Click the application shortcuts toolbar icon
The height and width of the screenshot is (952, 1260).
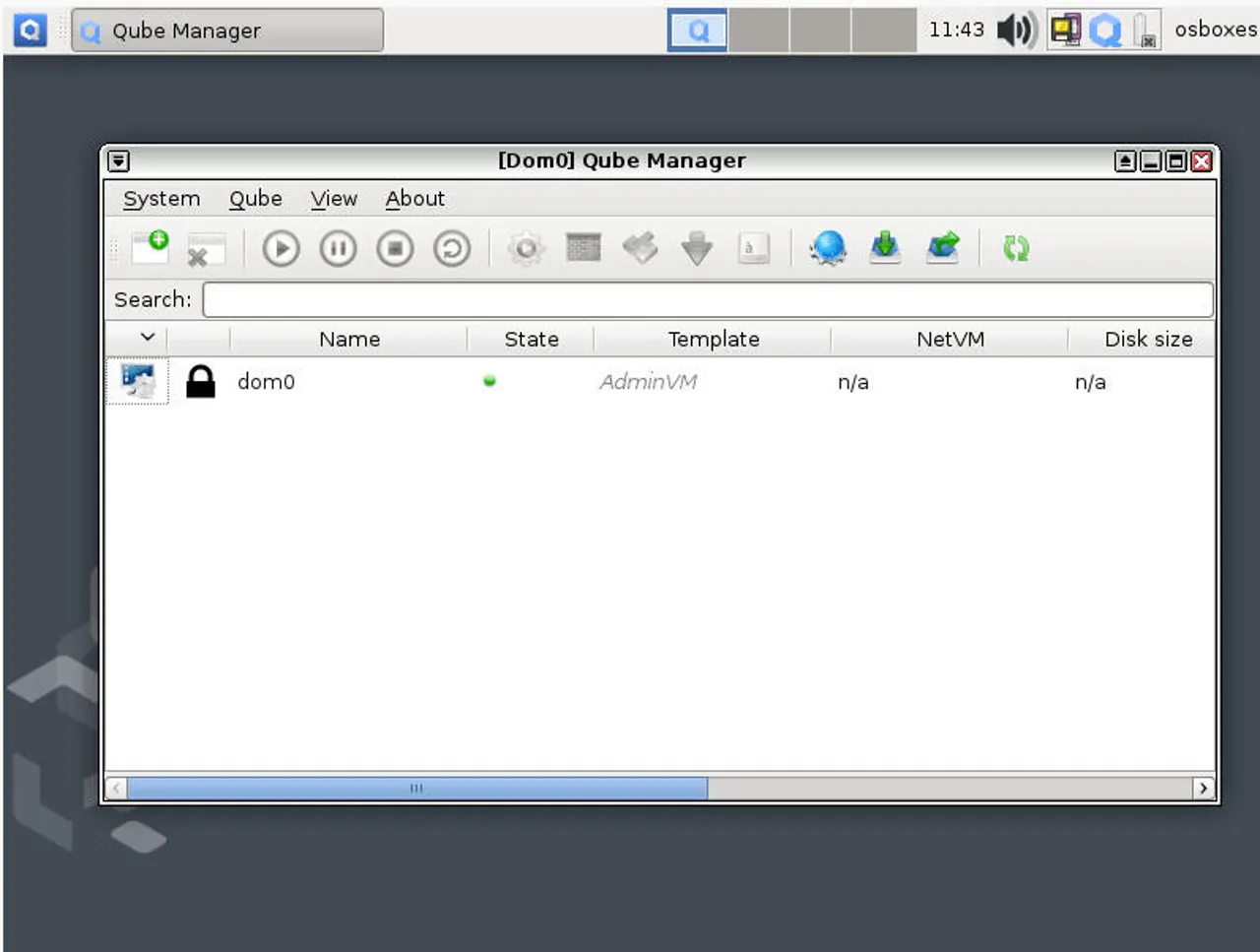coord(641,248)
